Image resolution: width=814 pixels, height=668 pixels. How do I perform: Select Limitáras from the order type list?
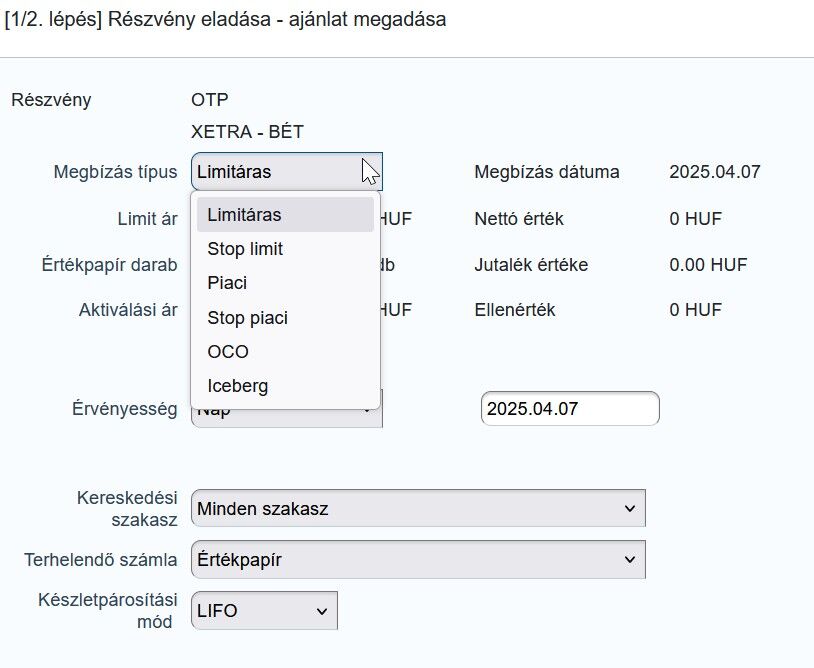[285, 214]
